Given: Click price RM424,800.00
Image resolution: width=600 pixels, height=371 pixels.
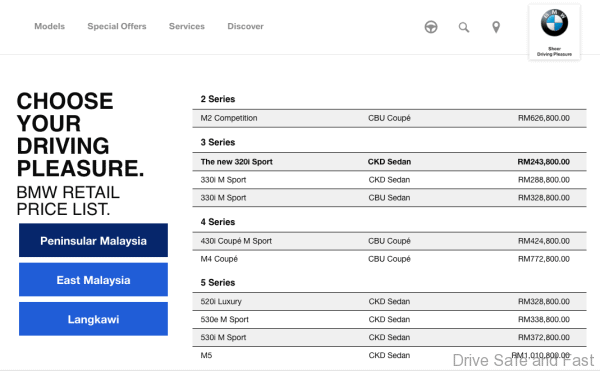Looking at the screenshot, I should (x=544, y=241).
